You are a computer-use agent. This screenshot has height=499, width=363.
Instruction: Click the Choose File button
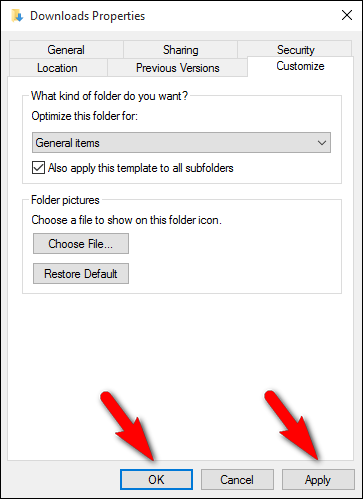[x=81, y=244]
